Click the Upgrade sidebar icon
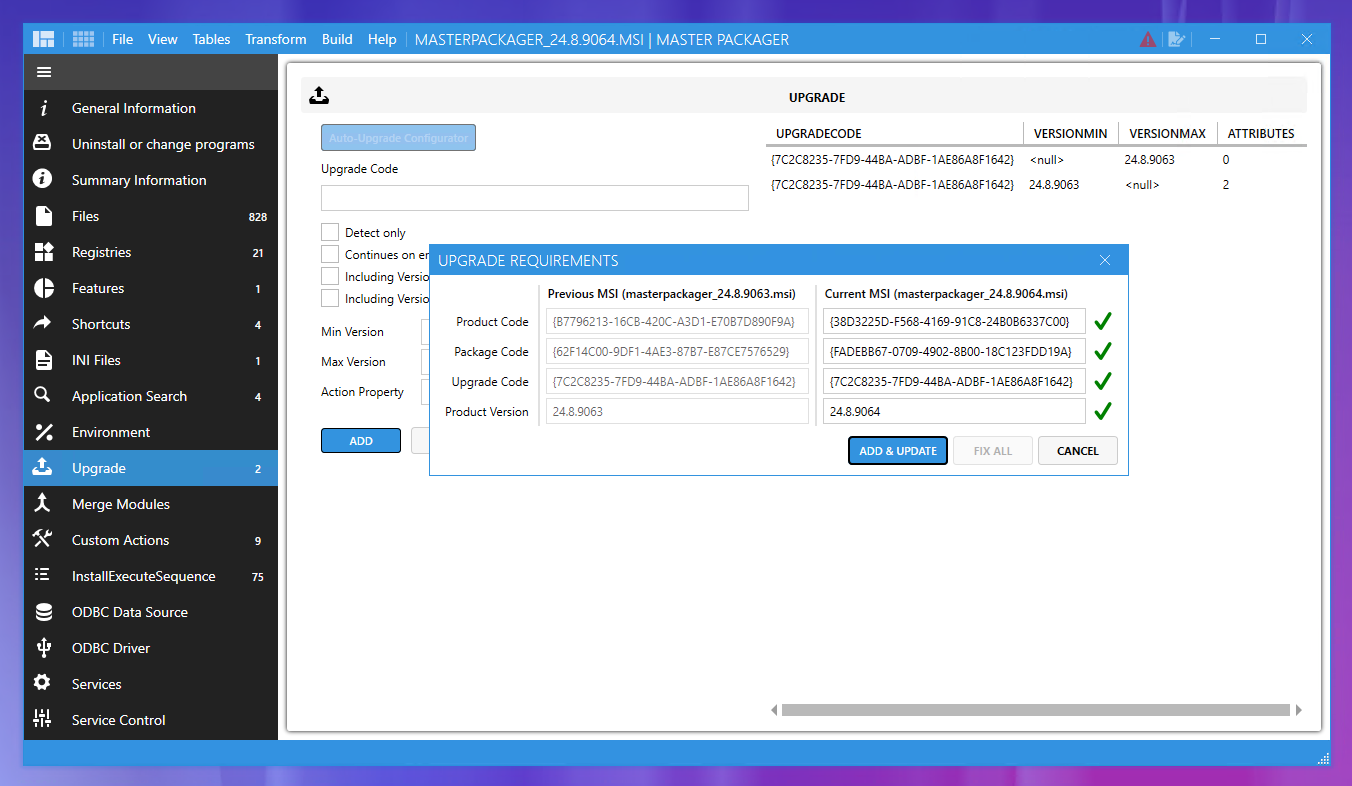The image size is (1352, 786). click(43, 468)
